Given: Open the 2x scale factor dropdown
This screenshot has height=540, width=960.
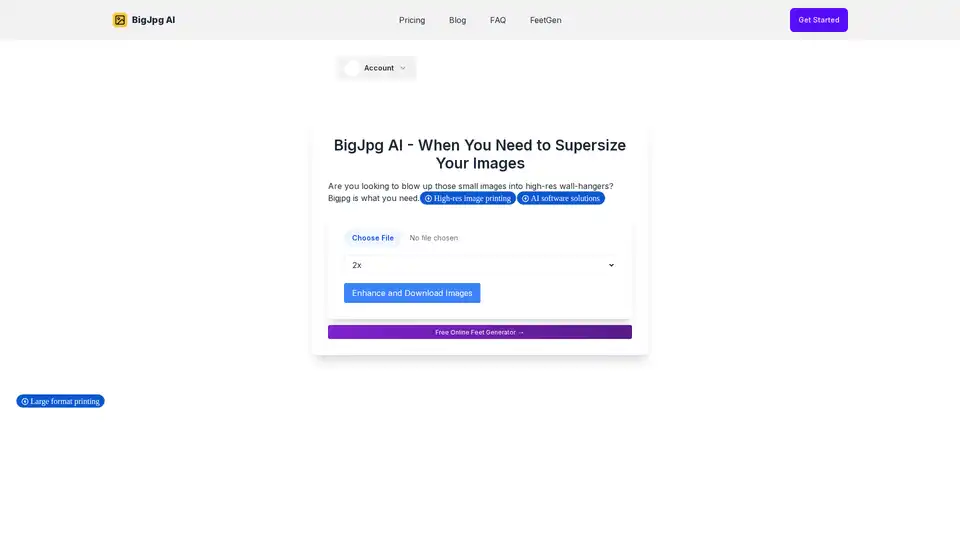Looking at the screenshot, I should 480,265.
